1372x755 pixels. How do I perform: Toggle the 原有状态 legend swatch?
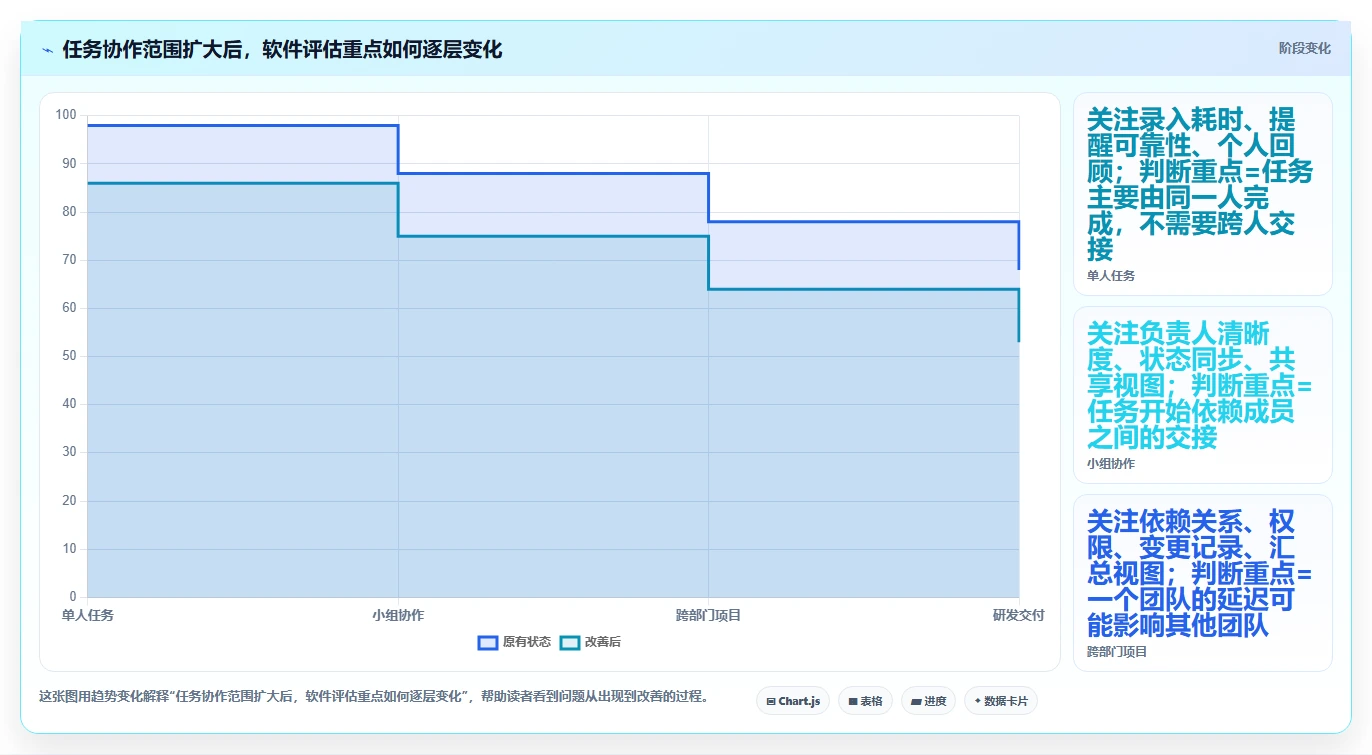(x=488, y=642)
